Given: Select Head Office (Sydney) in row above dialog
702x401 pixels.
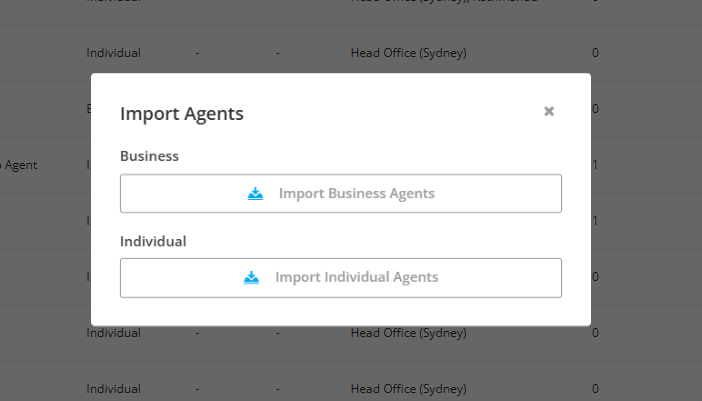Looking at the screenshot, I should click(x=408, y=53).
